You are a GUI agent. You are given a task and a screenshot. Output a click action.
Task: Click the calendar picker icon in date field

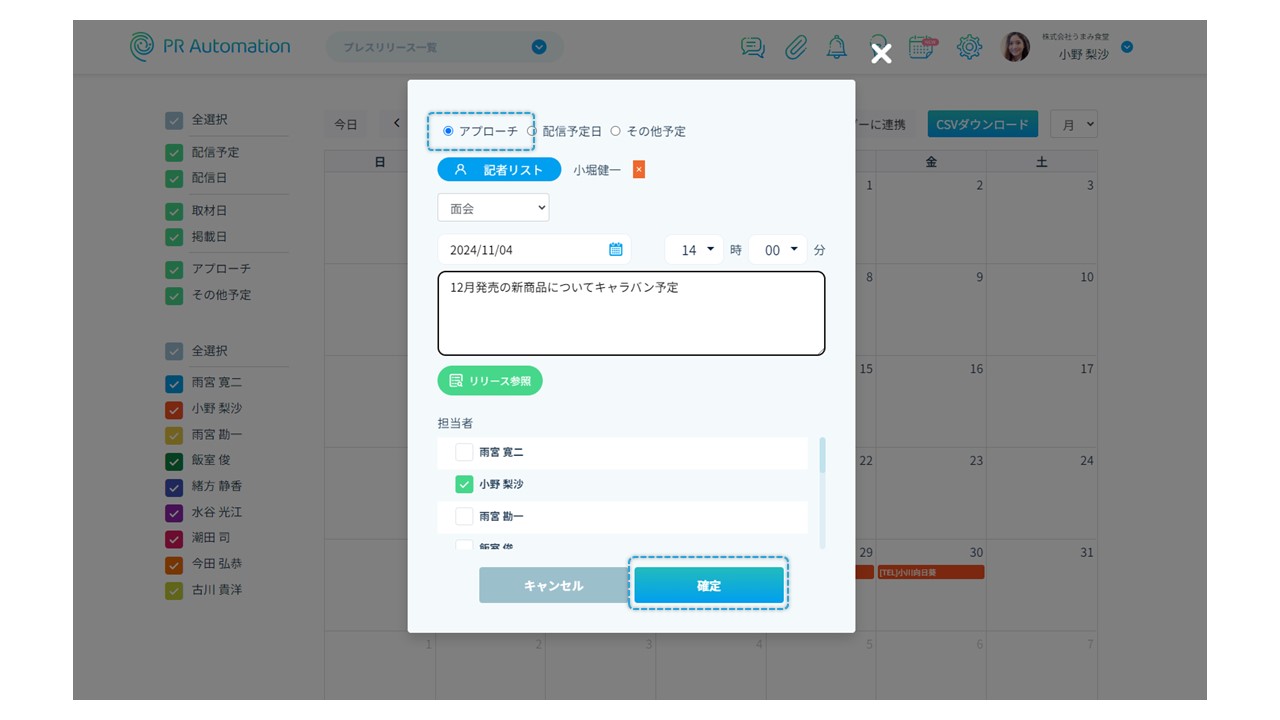(x=616, y=250)
